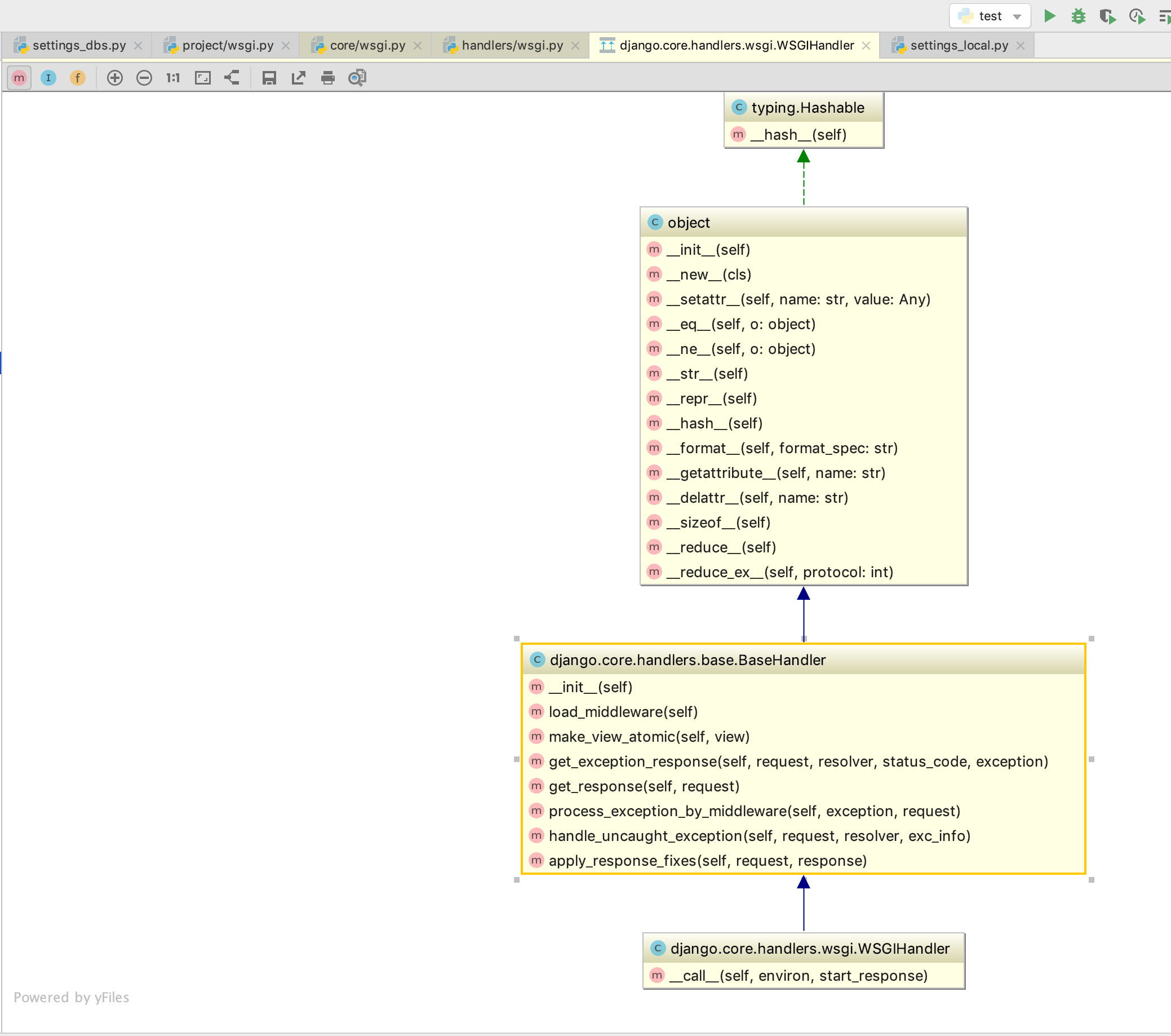Close the project/wsgi.py tab
This screenshot has height=1036, width=1171.
pos(286,46)
